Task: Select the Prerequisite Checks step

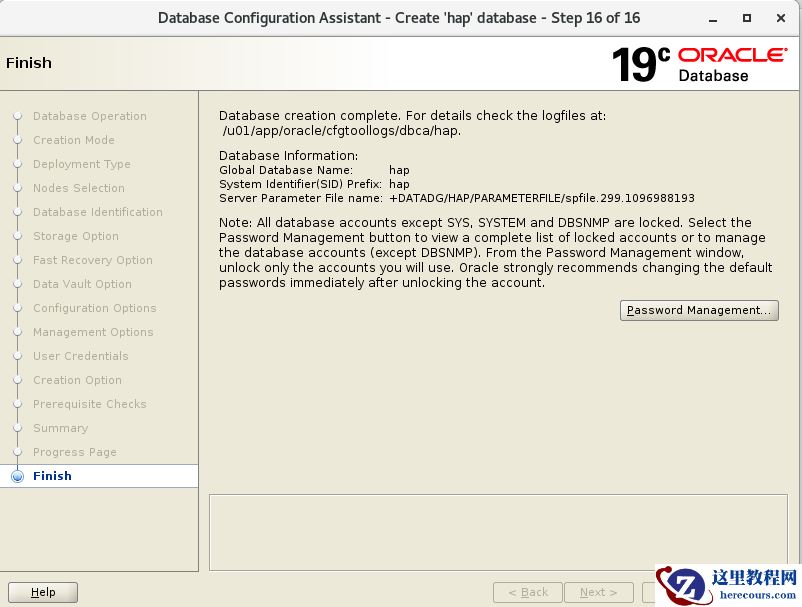Action: [x=90, y=404]
